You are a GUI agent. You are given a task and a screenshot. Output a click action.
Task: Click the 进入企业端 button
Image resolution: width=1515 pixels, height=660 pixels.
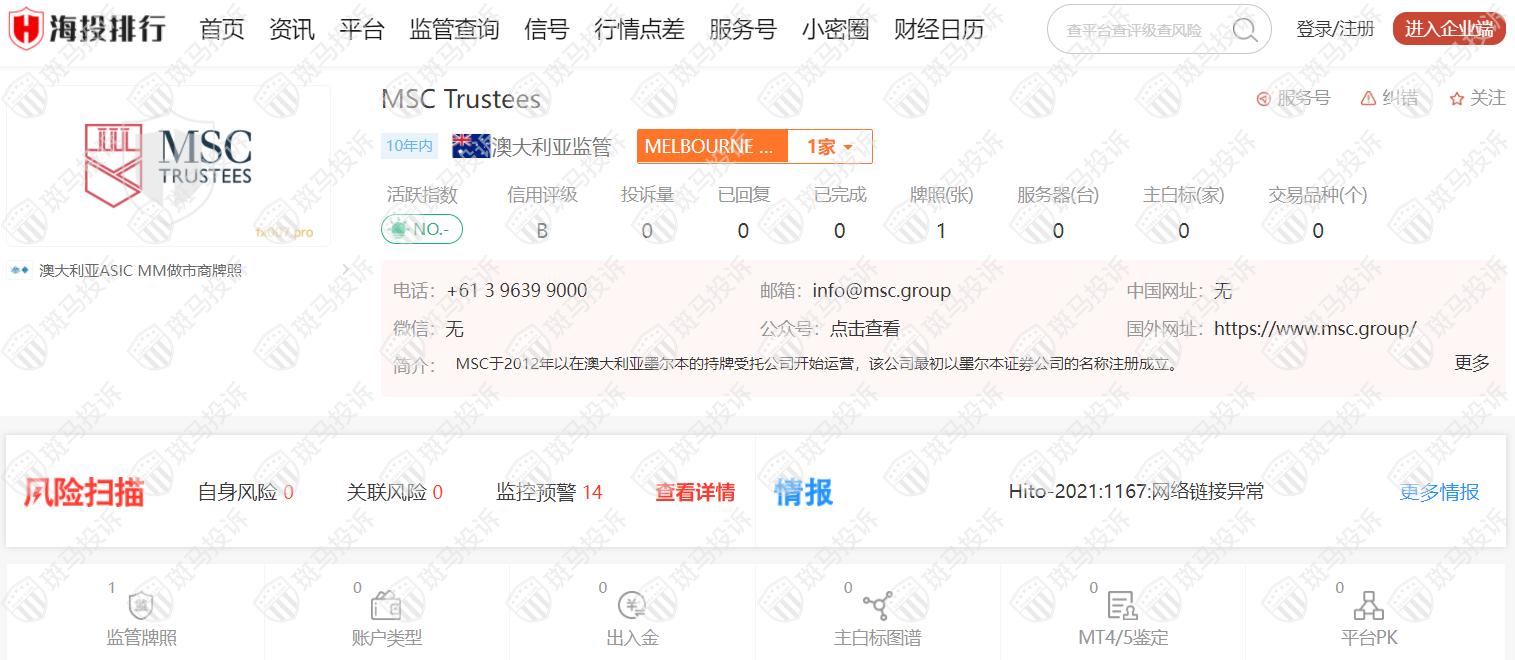(x=1448, y=29)
